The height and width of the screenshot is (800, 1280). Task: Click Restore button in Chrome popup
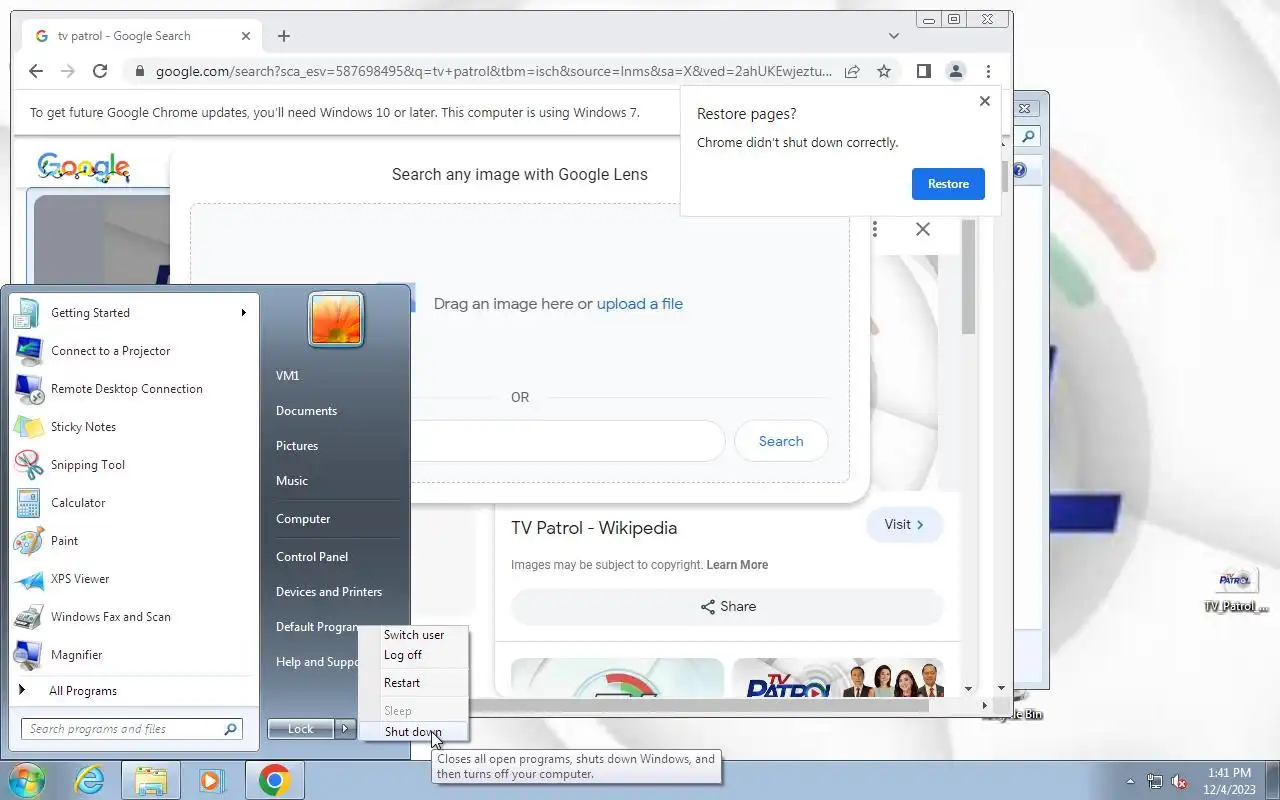[948, 184]
